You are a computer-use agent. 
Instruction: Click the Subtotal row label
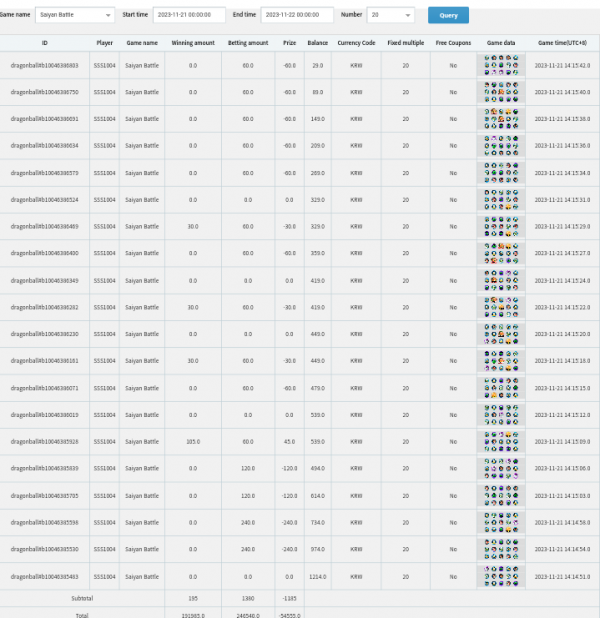coord(82,598)
